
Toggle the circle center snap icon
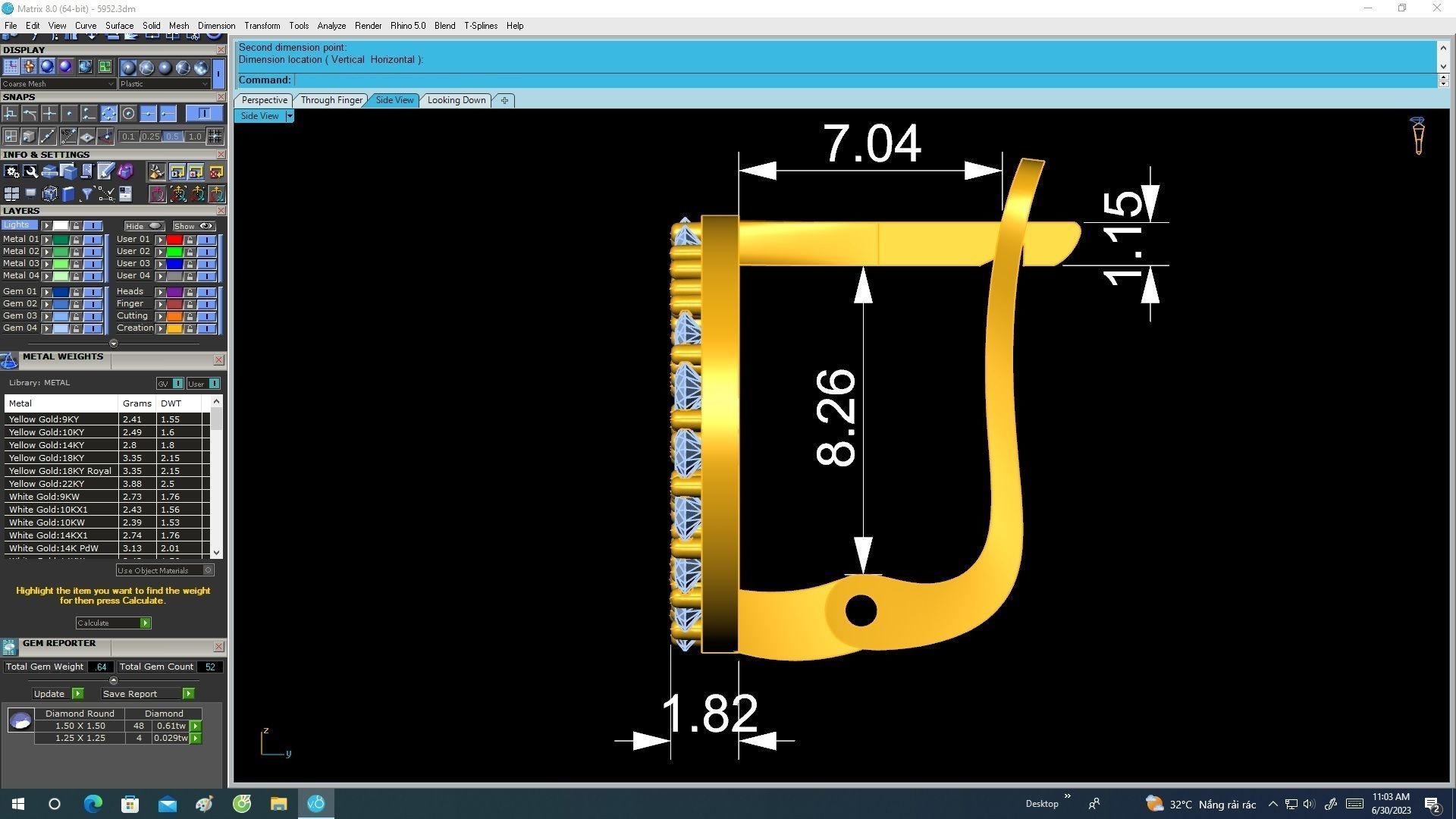[x=128, y=114]
